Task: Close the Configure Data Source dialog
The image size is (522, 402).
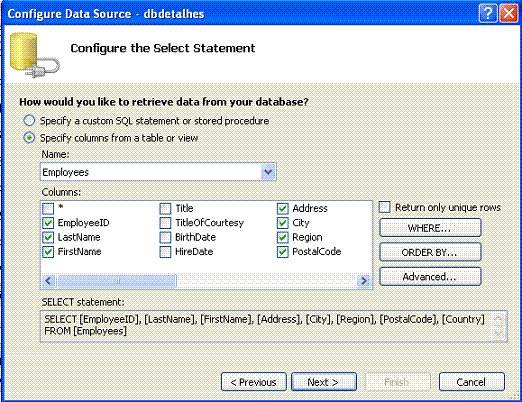Action: pos(509,14)
